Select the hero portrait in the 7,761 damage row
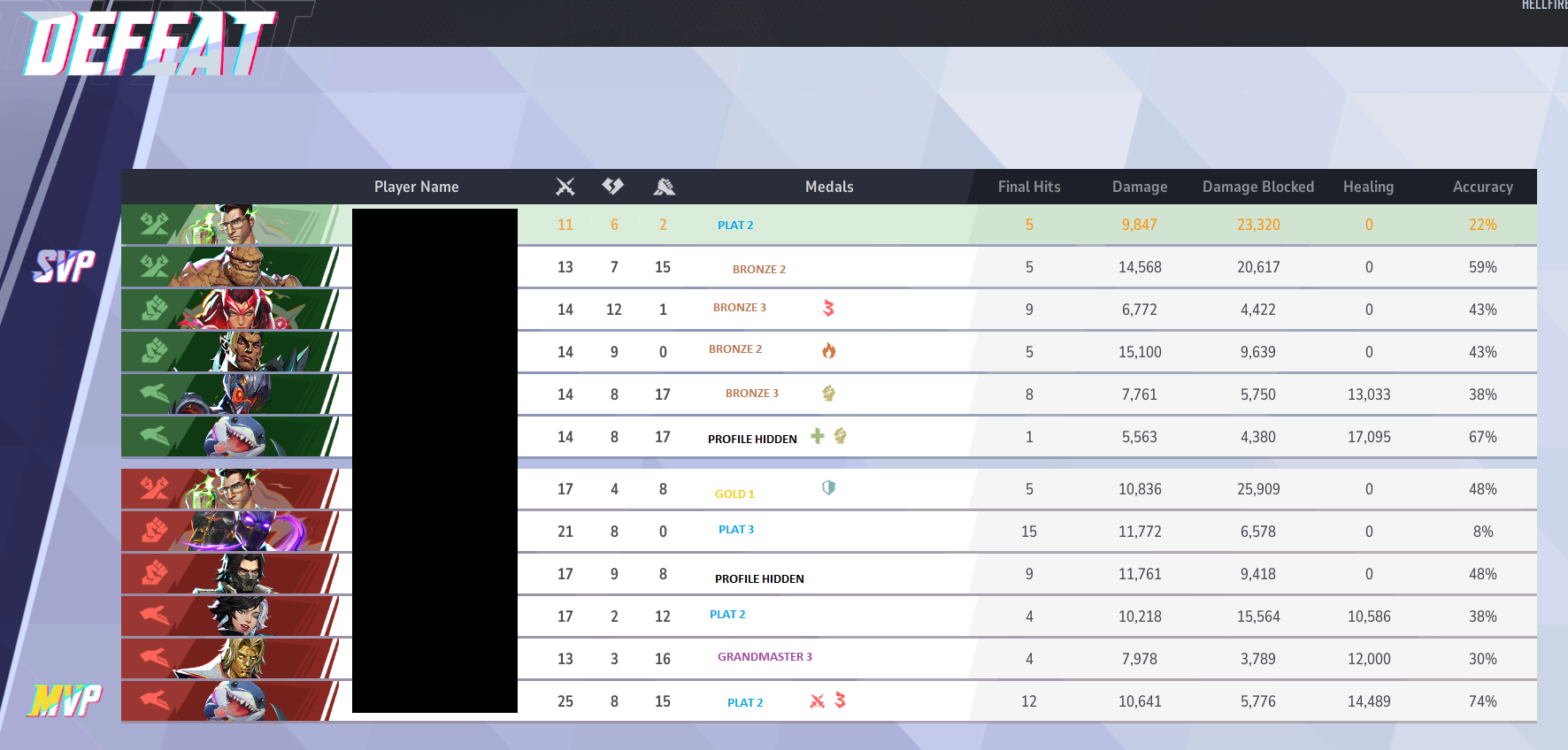The width and height of the screenshot is (1568, 750). click(x=232, y=394)
